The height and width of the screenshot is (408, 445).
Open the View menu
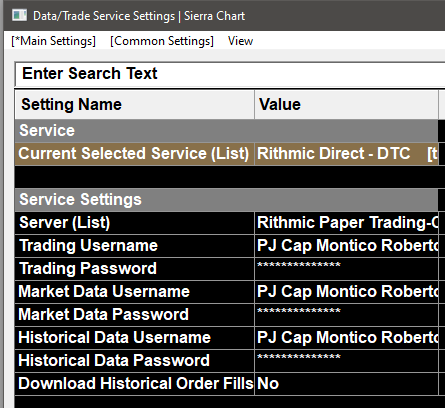(x=240, y=41)
